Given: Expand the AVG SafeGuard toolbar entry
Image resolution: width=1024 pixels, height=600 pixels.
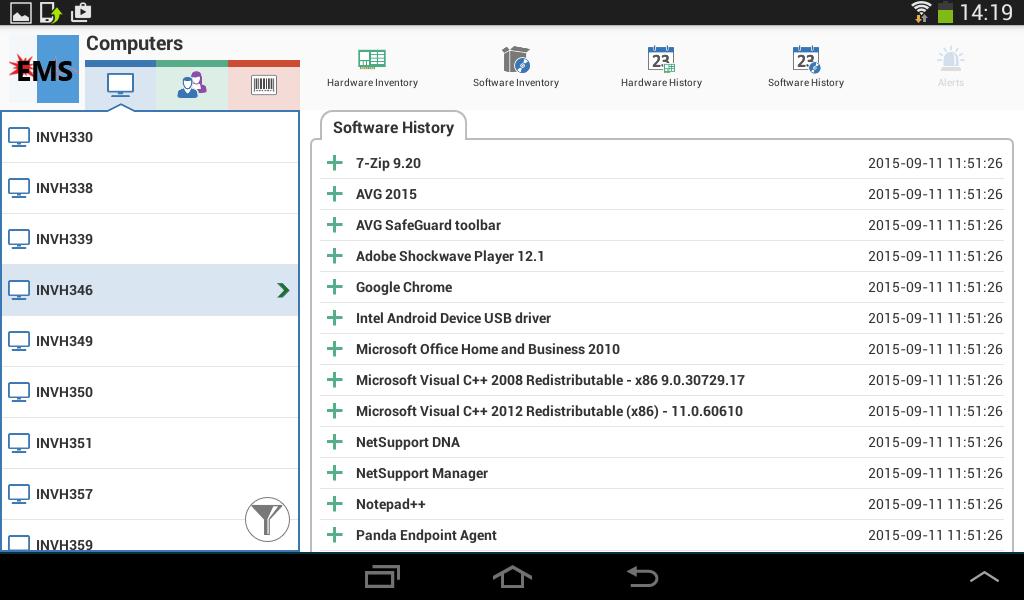Looking at the screenshot, I should click(334, 225).
